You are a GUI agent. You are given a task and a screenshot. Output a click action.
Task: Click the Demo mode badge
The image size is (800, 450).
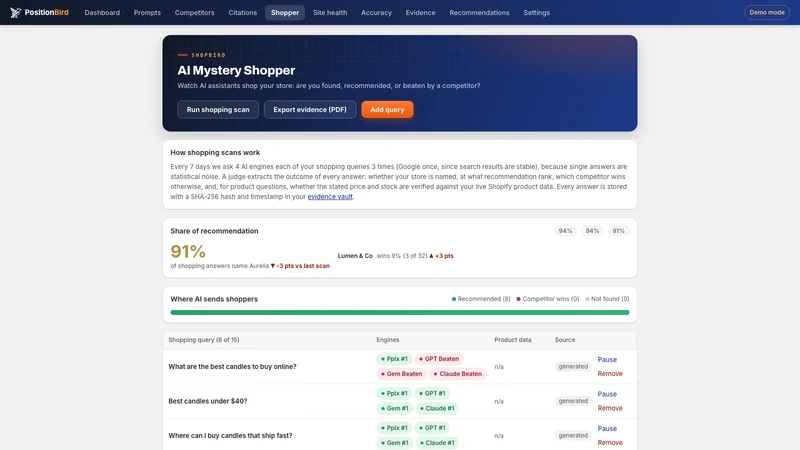coord(766,12)
